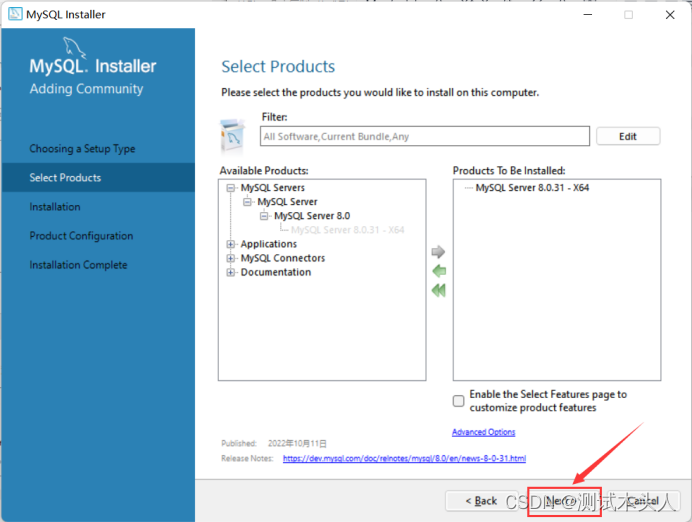Click the gray add-product right arrow
The image size is (692, 522).
pos(438,252)
